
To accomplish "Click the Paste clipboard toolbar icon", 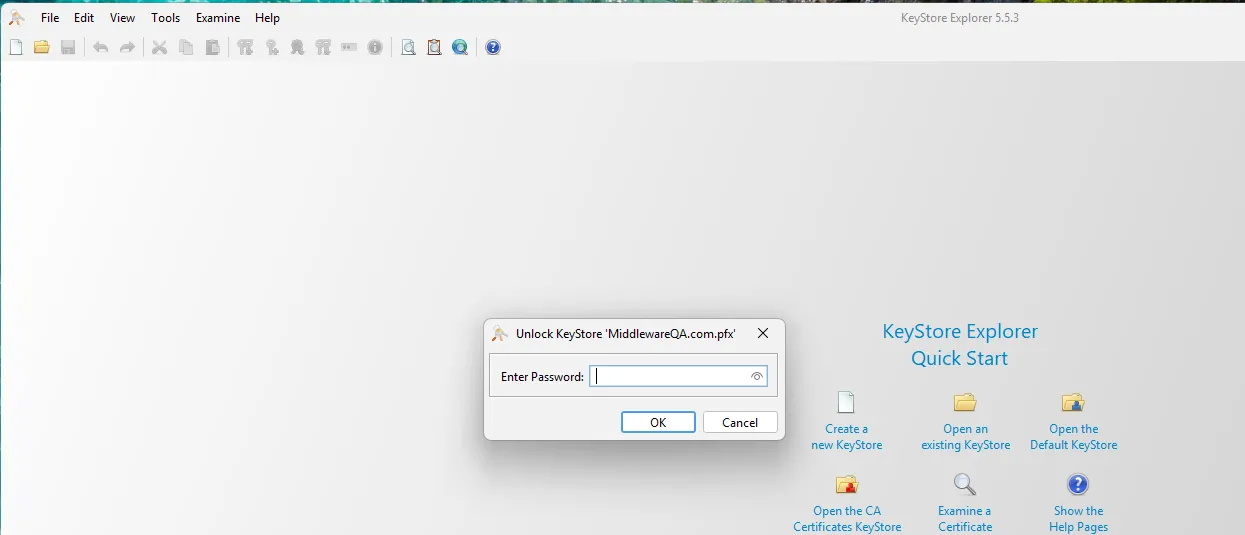I will 212,47.
